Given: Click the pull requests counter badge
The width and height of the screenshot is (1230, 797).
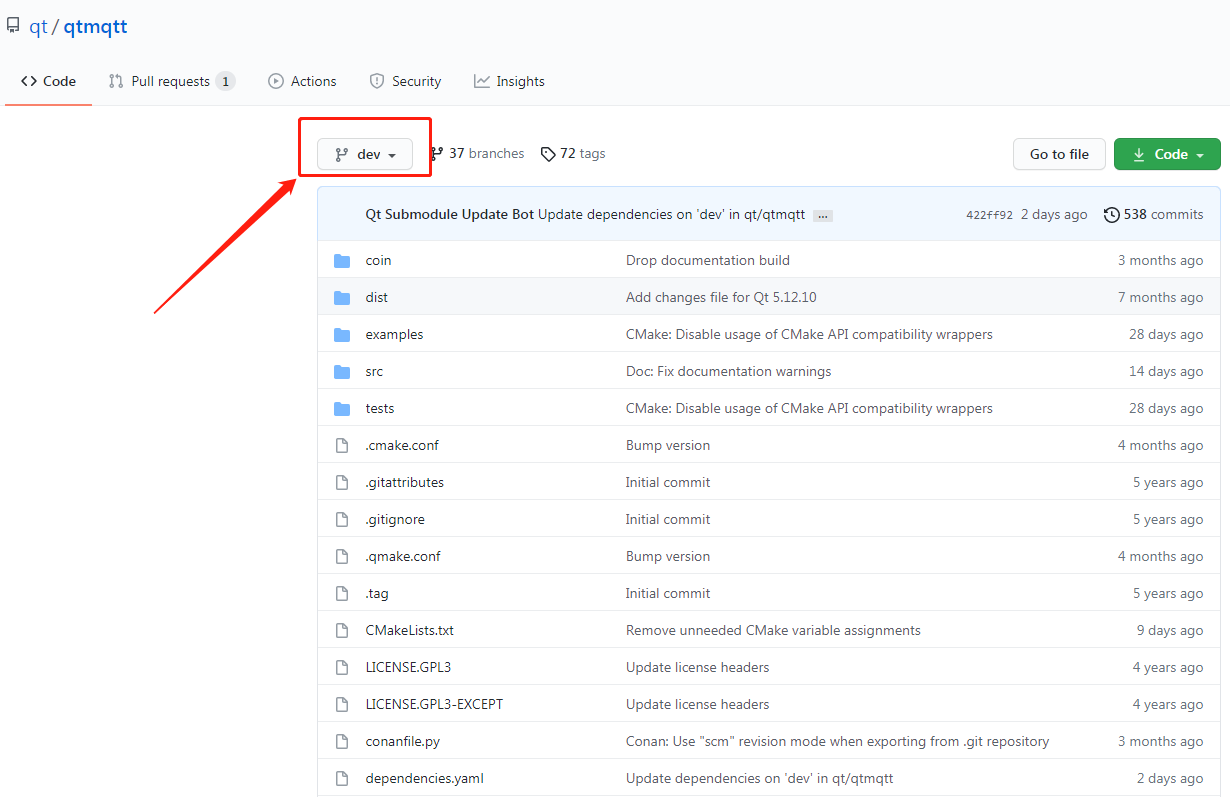Looking at the screenshot, I should (x=225, y=81).
